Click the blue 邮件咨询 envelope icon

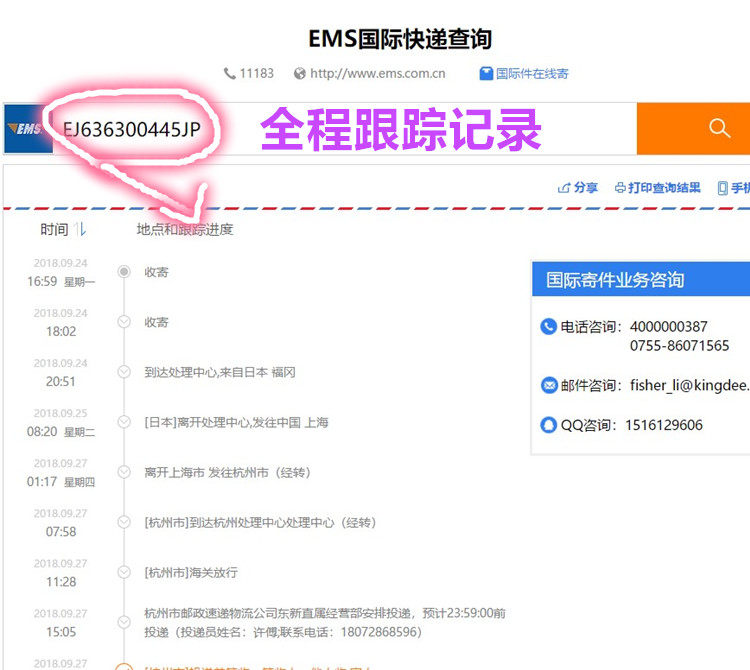coord(549,385)
